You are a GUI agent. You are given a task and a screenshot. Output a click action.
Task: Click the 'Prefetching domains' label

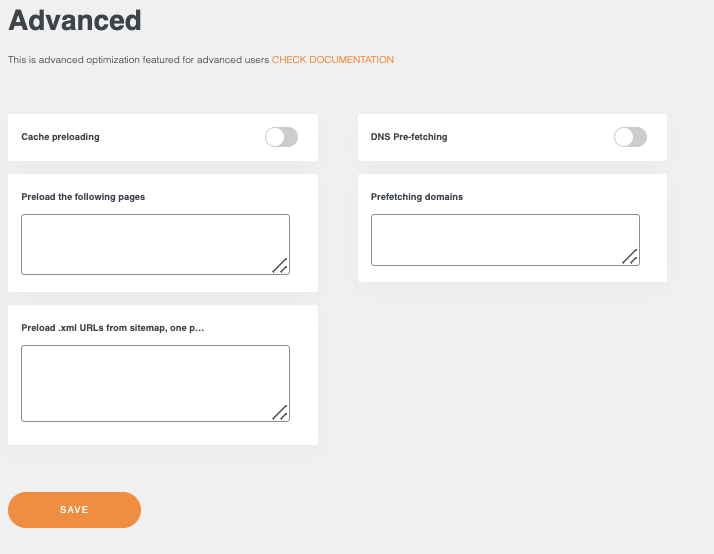click(417, 197)
